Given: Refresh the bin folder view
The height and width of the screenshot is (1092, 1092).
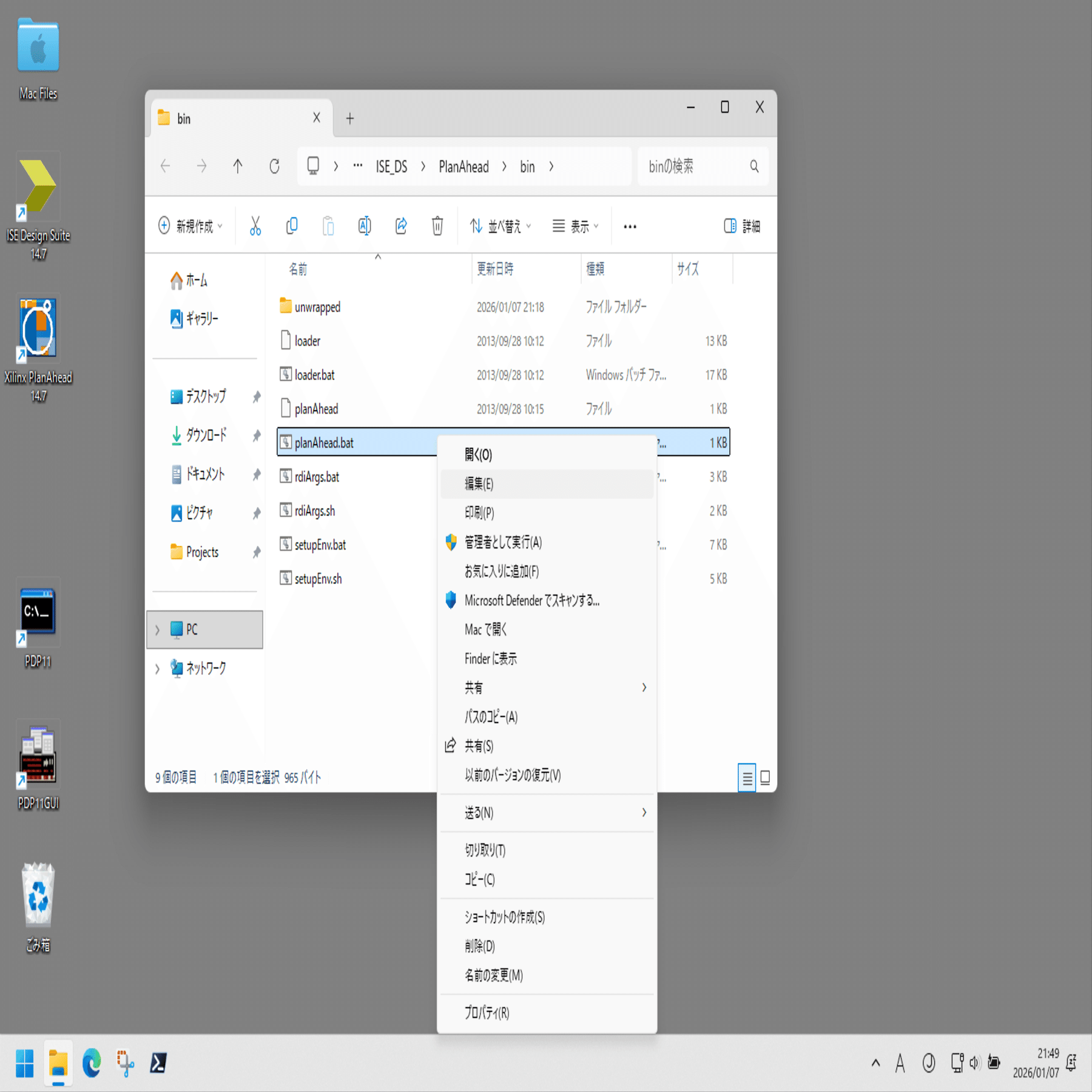Looking at the screenshot, I should click(274, 166).
